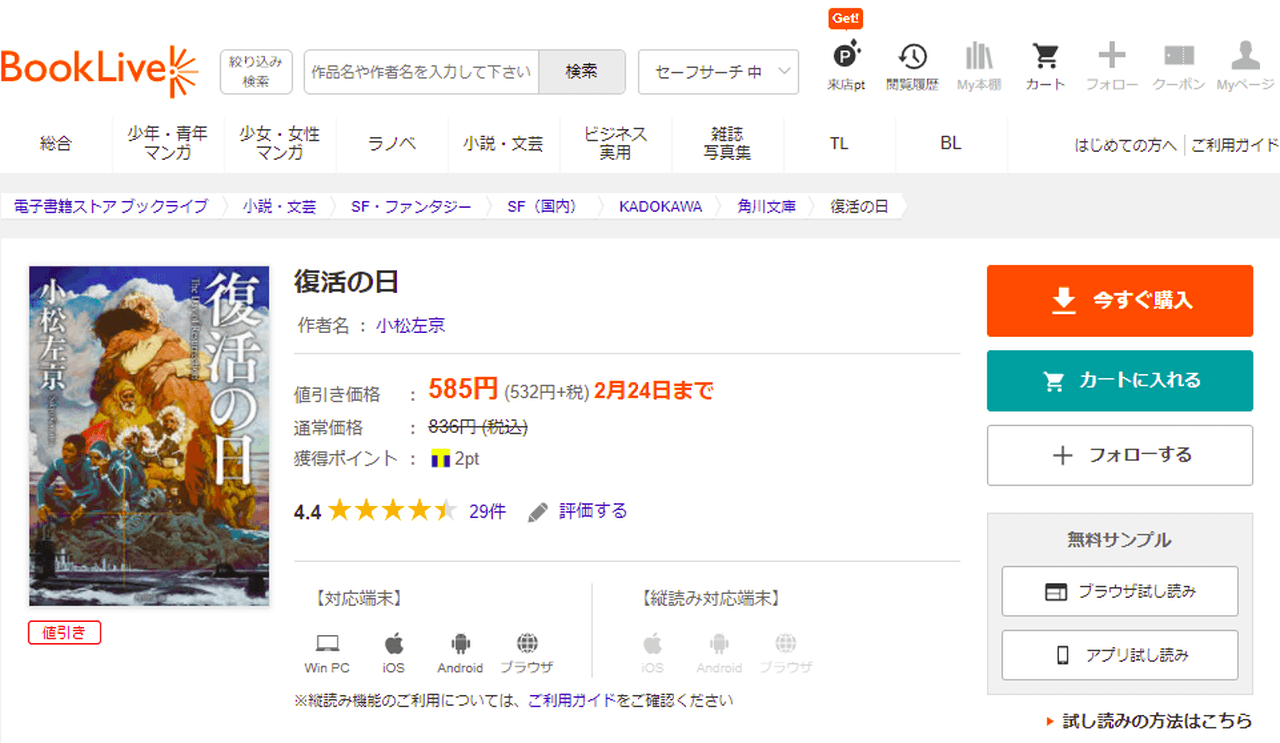
Task: Open author link 小松左京
Action: click(410, 325)
